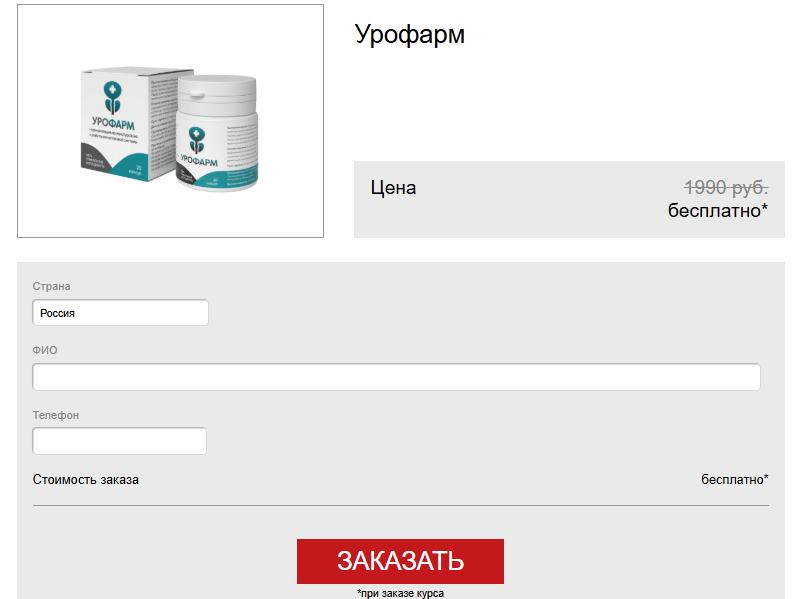
Task: Click the white jar lid in the photo
Action: (217, 93)
